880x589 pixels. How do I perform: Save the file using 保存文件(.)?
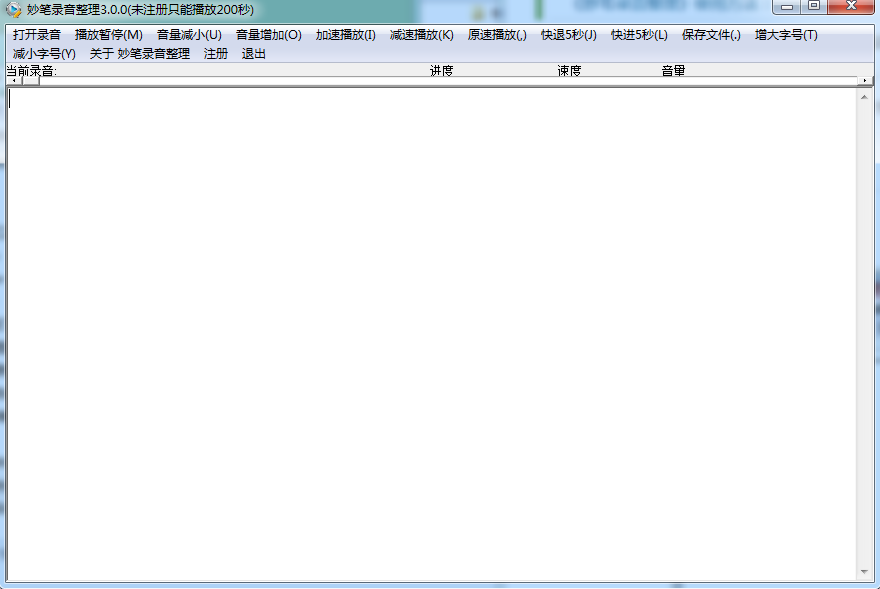[x=711, y=35]
